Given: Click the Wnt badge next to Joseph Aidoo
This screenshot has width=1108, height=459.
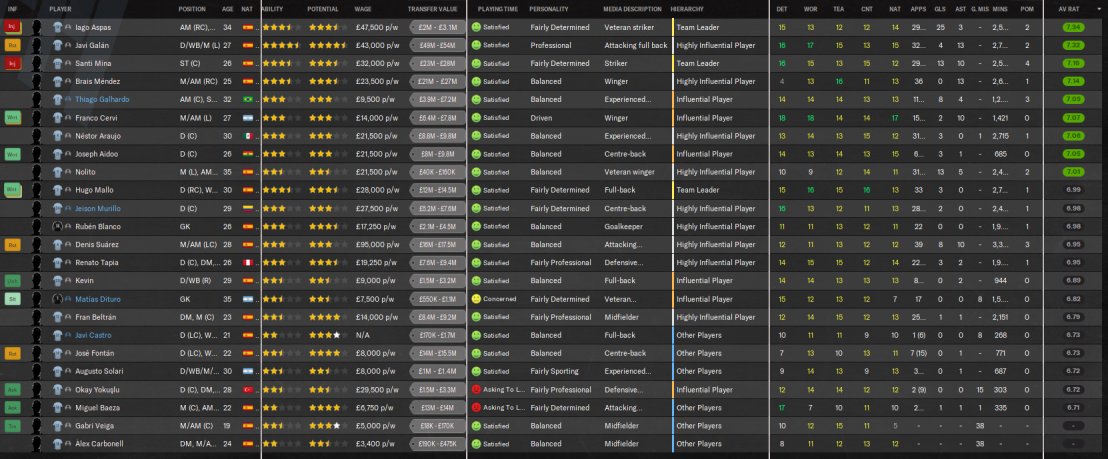Looking at the screenshot, I should point(13,154).
